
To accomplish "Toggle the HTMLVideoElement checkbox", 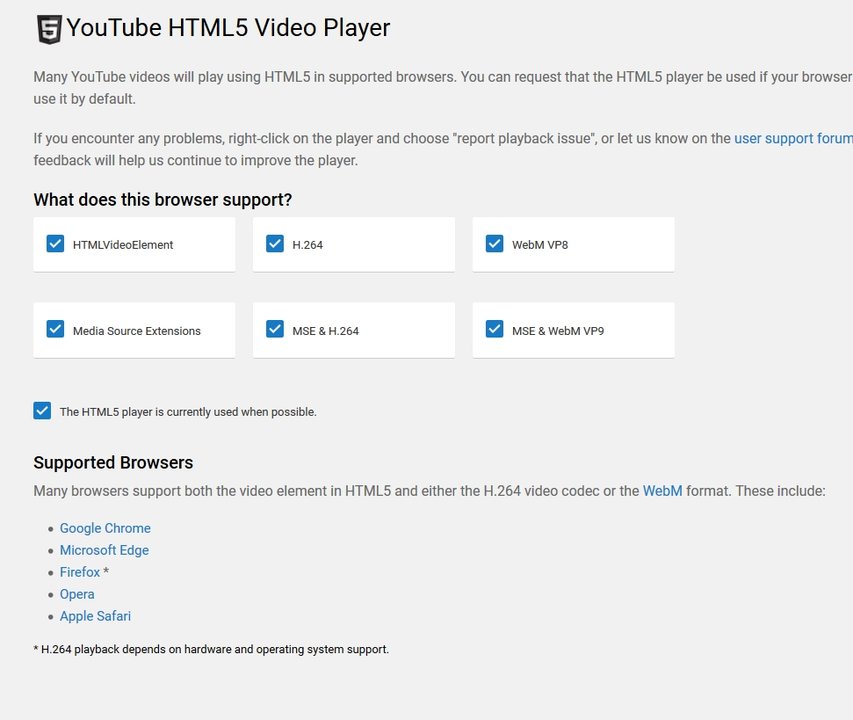I will [x=55, y=244].
